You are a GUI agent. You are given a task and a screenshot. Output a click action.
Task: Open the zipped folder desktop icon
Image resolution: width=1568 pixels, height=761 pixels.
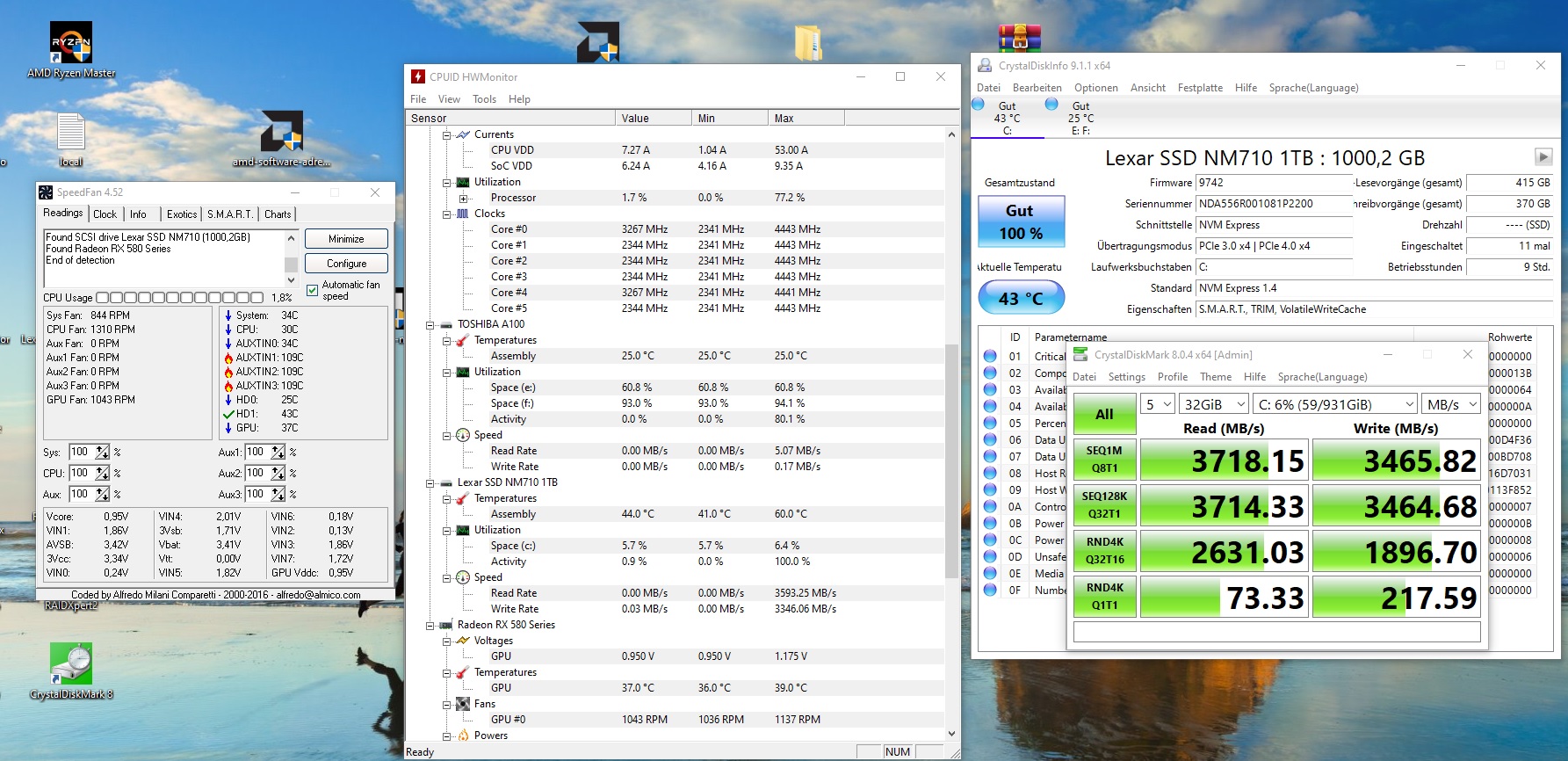[x=807, y=42]
